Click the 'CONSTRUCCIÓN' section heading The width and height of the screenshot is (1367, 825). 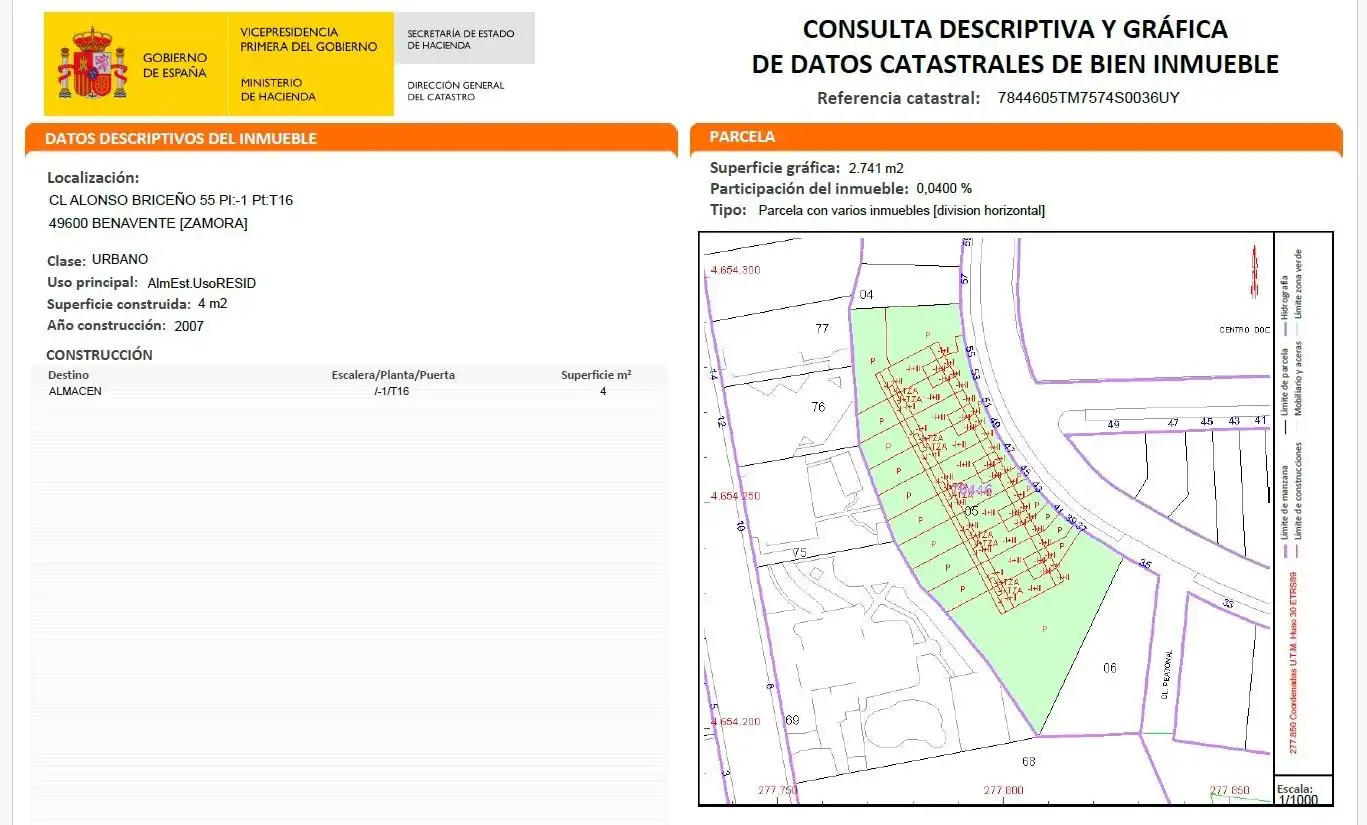point(99,355)
